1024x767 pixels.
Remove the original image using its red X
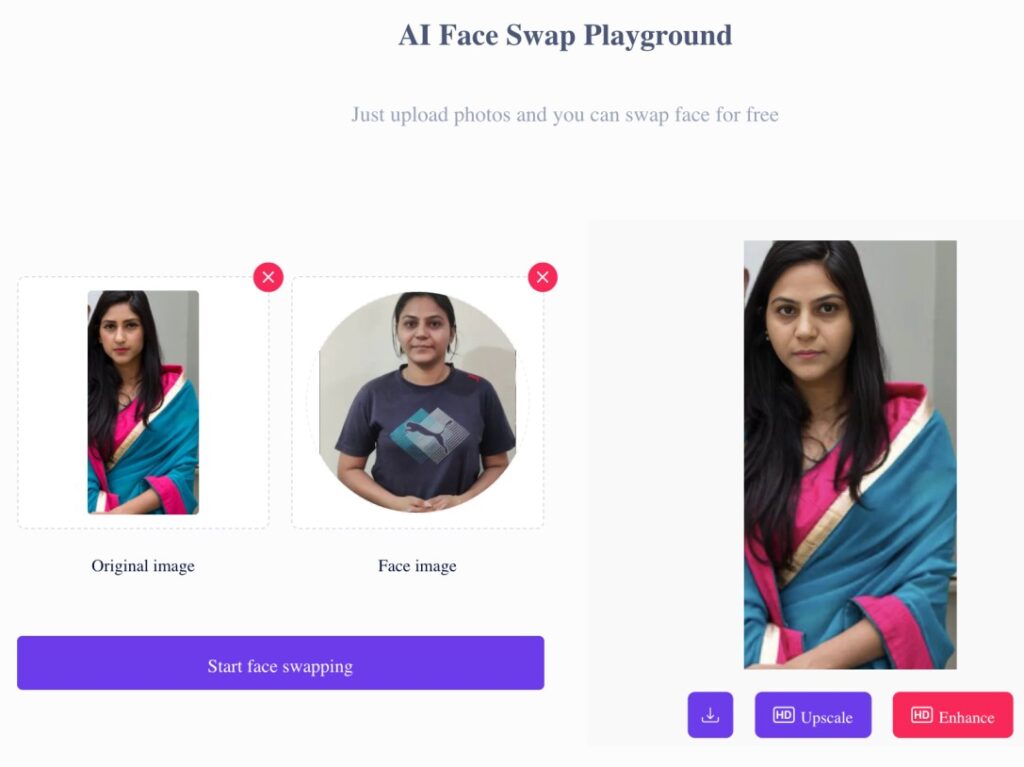pos(268,277)
